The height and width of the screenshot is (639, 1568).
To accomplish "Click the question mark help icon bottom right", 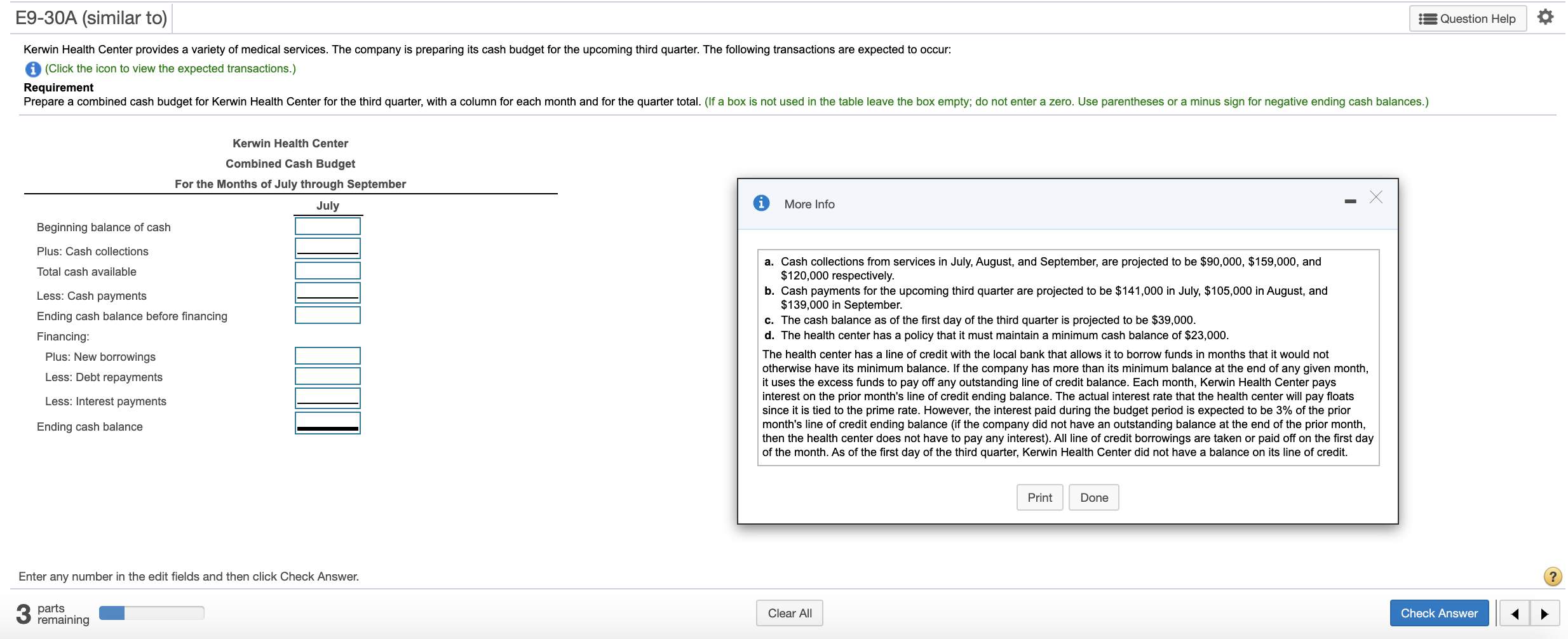I will click(1552, 576).
